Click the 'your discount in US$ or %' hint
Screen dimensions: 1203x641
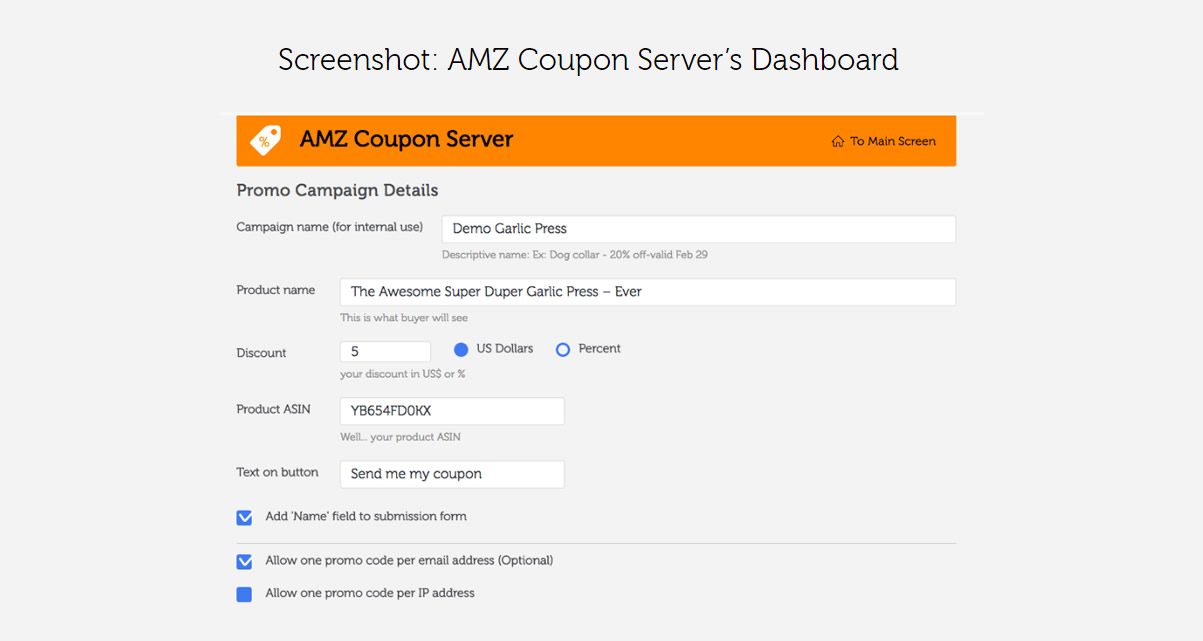tap(402, 374)
